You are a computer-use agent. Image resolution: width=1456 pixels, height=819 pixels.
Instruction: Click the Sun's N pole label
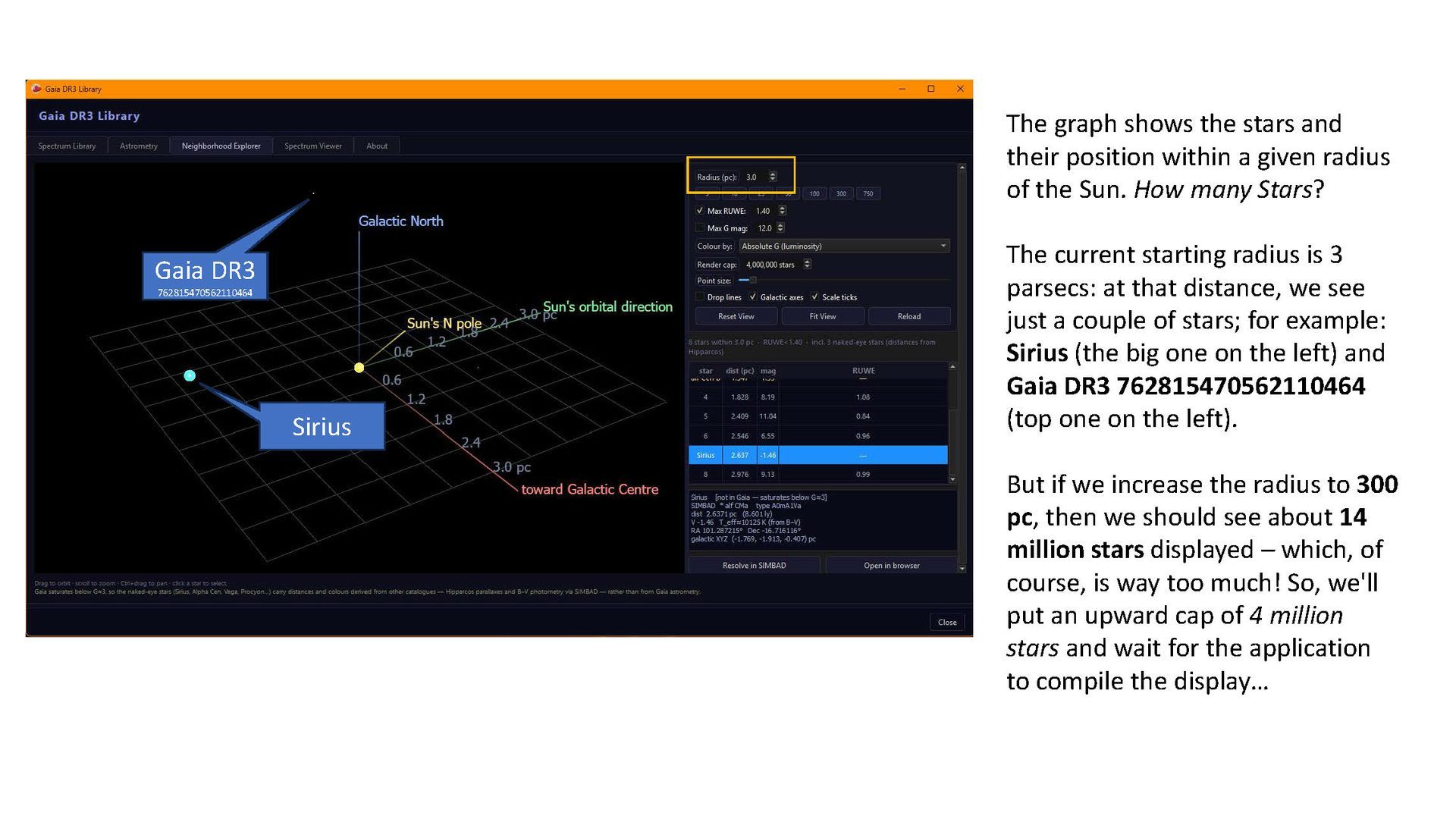[x=444, y=323]
